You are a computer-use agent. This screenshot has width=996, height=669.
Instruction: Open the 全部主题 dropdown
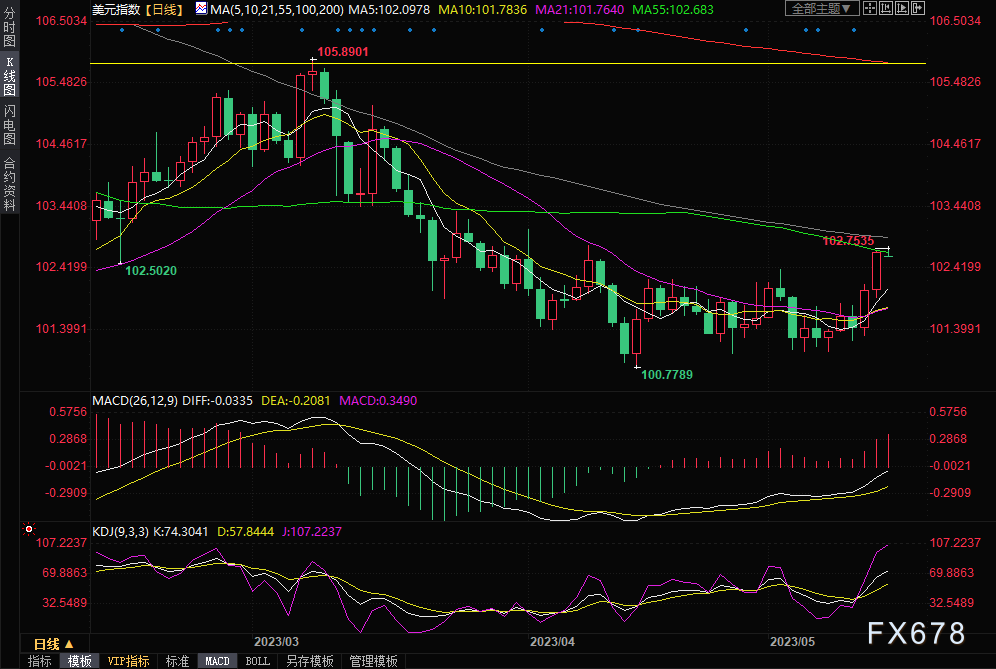click(x=822, y=8)
